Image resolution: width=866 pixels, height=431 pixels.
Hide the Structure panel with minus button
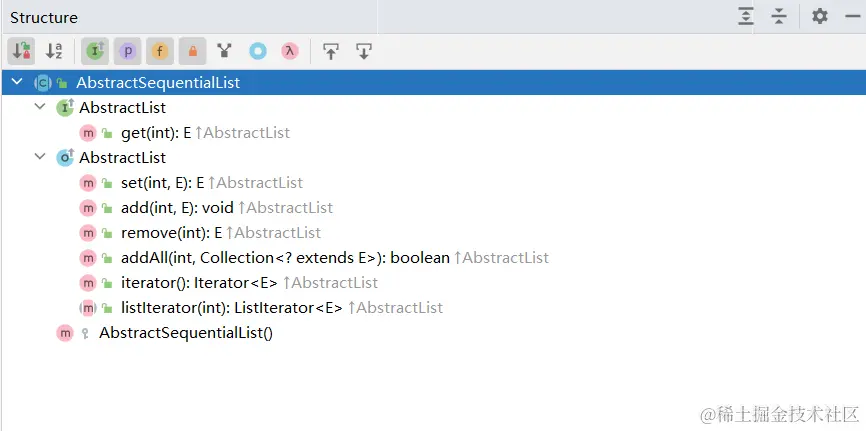point(853,16)
